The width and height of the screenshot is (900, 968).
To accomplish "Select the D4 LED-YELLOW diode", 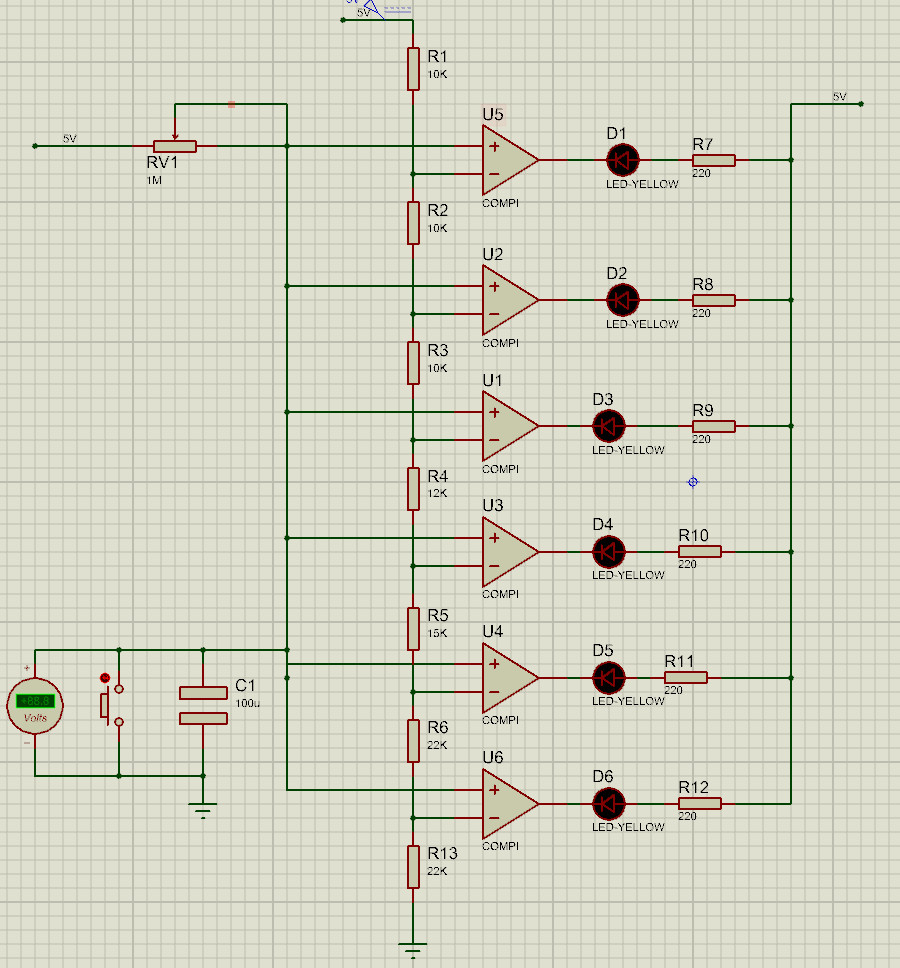I will [x=609, y=552].
